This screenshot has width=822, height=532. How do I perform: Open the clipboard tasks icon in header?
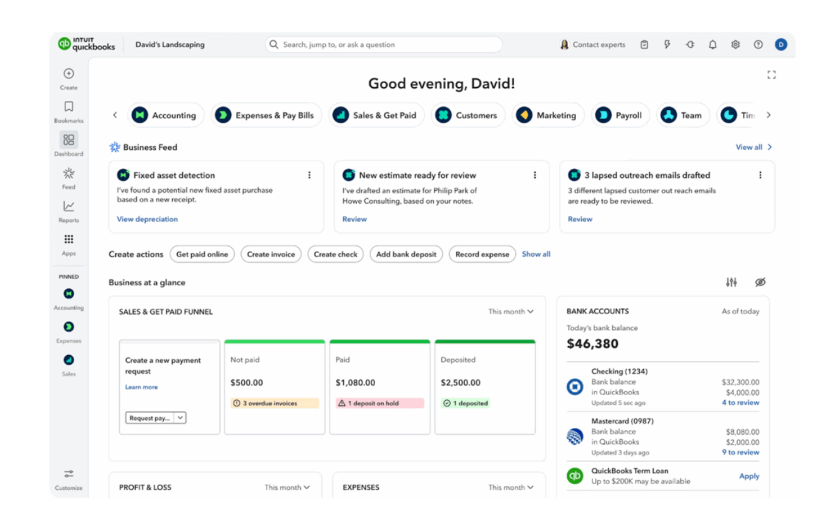click(644, 45)
